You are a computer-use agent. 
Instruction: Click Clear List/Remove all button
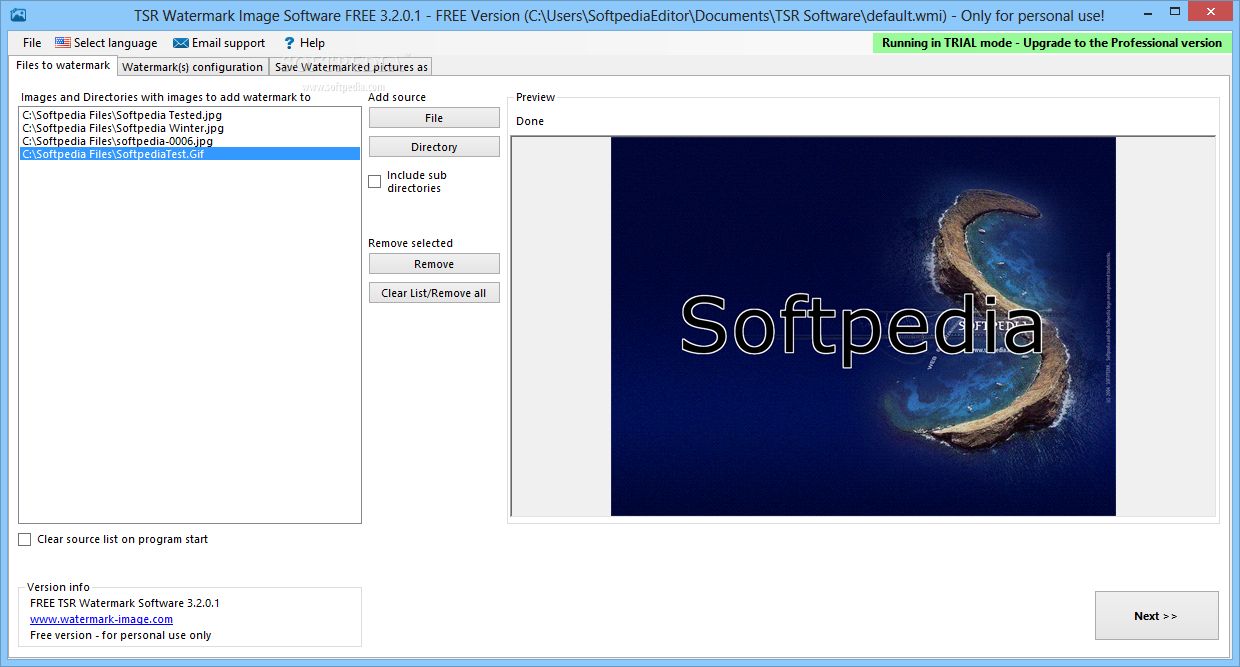point(434,293)
